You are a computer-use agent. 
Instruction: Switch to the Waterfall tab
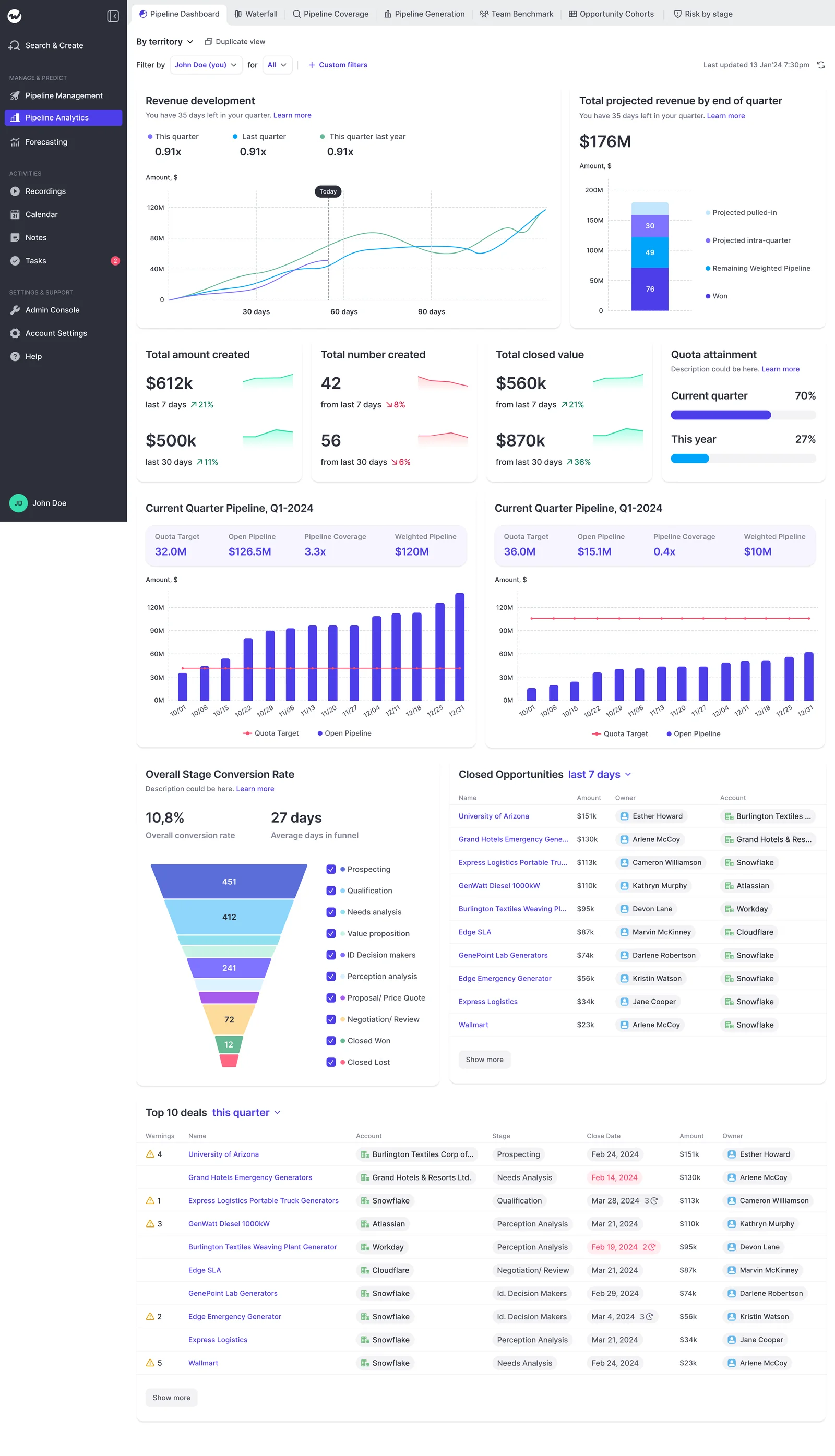coord(256,14)
